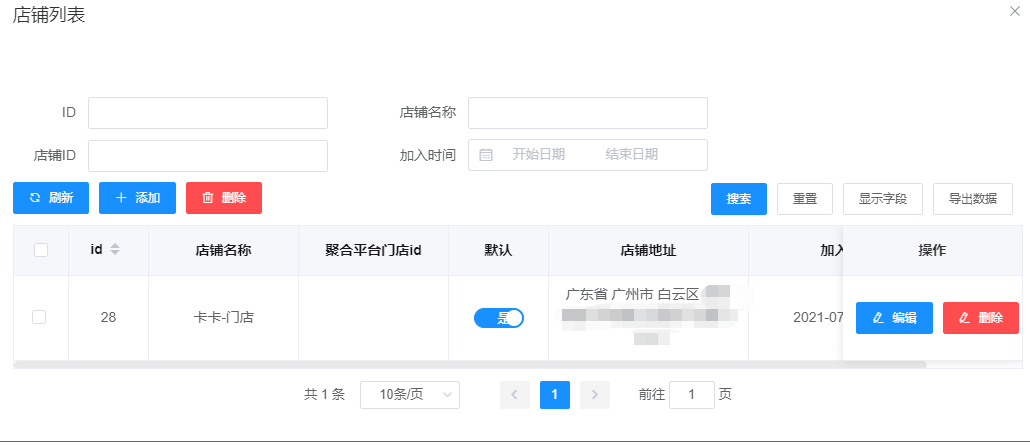This screenshot has width=1030, height=445.
Task: Open the 显示字段 column options
Action: 883,198
